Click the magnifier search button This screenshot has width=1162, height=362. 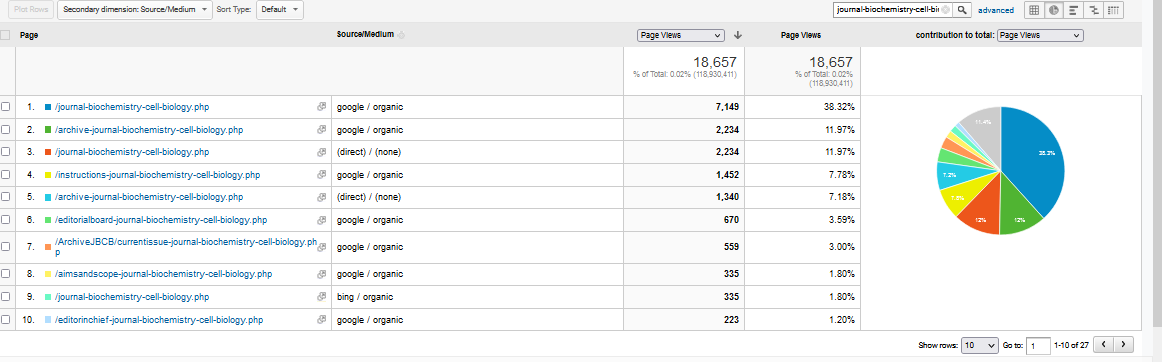[x=962, y=10]
